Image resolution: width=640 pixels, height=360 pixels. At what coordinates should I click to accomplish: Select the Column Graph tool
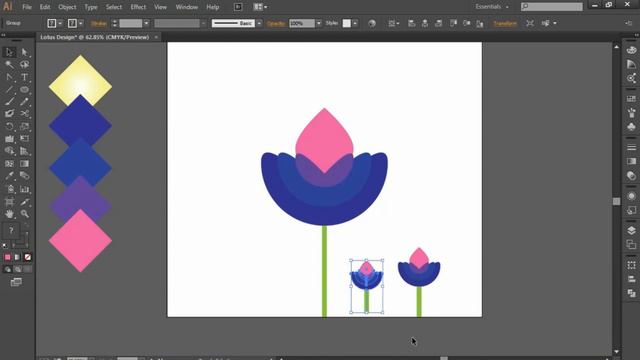pos(24,189)
